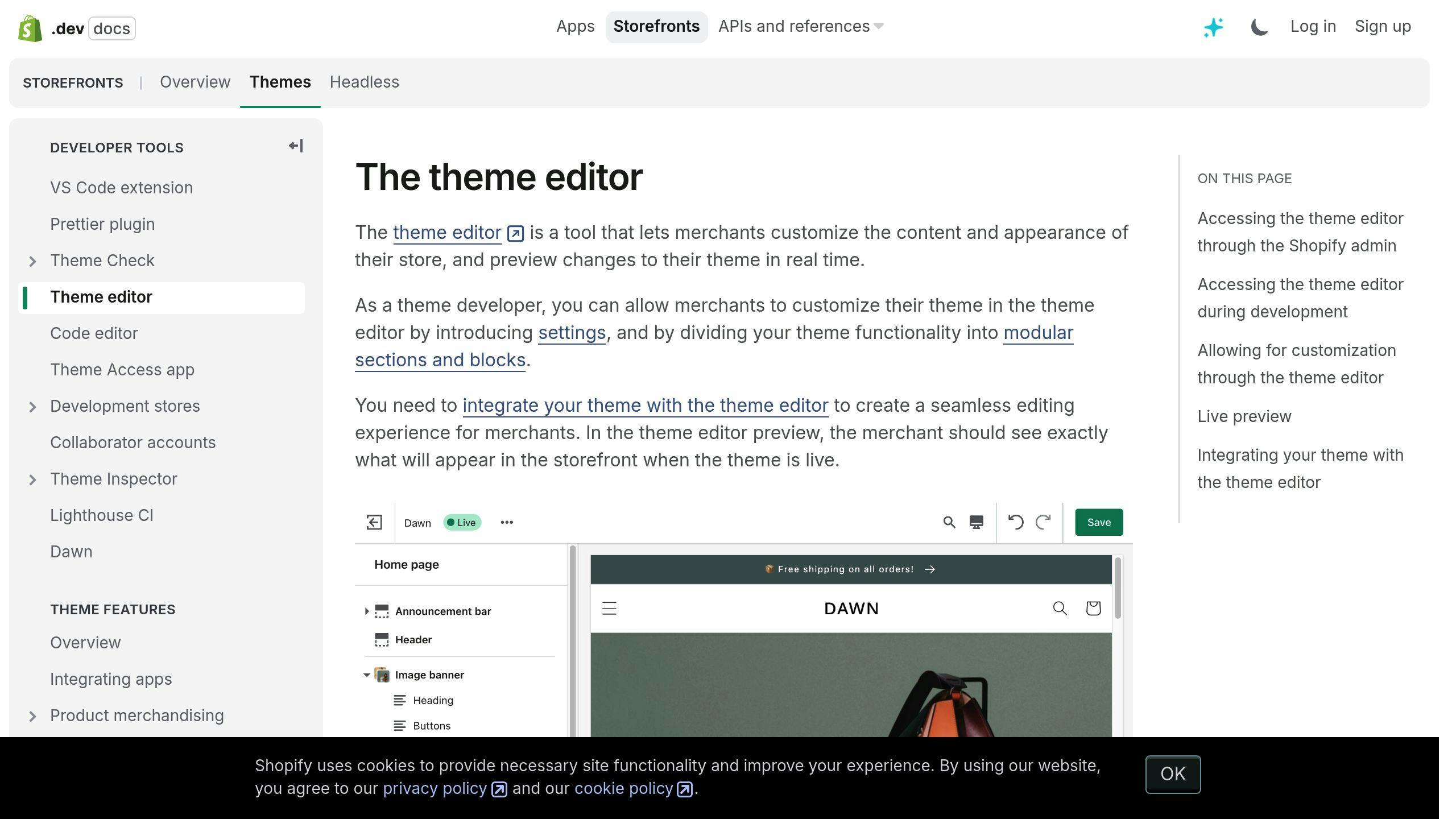Go to Apps in top navigation
1456x819 pixels.
tap(575, 26)
